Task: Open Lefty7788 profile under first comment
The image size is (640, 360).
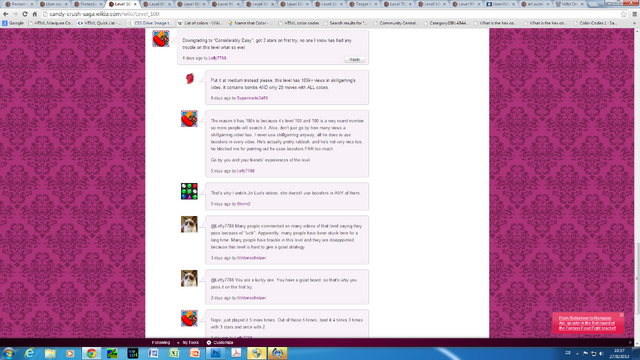Action: pos(217,58)
